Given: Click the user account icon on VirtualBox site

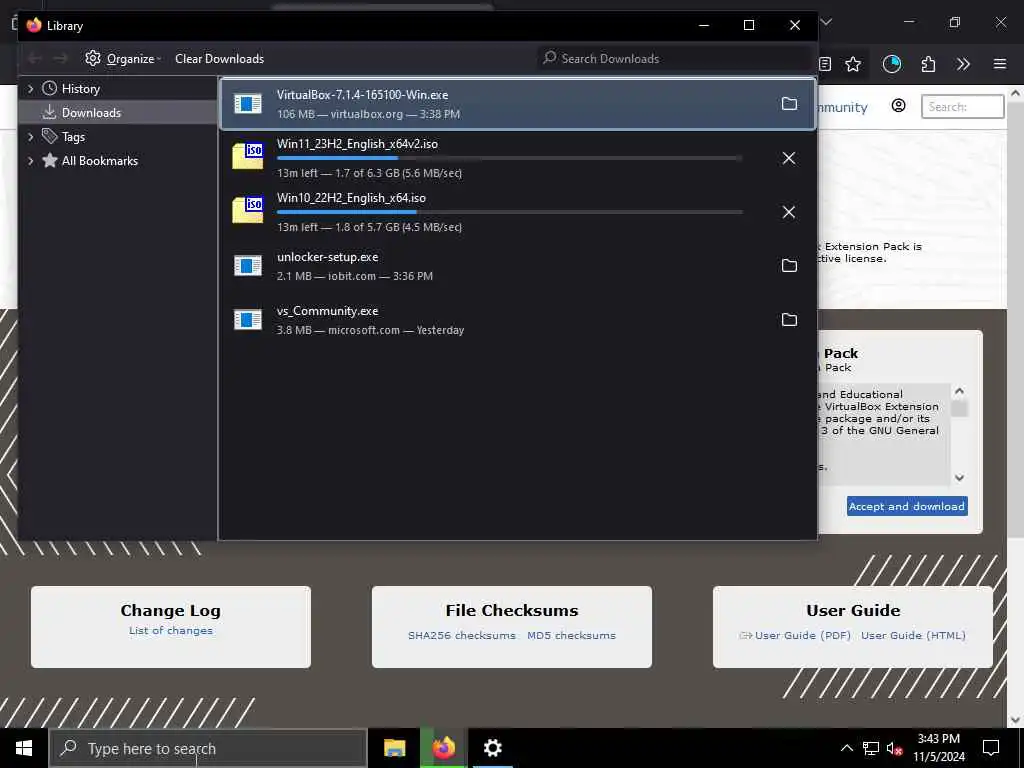Looking at the screenshot, I should [899, 106].
